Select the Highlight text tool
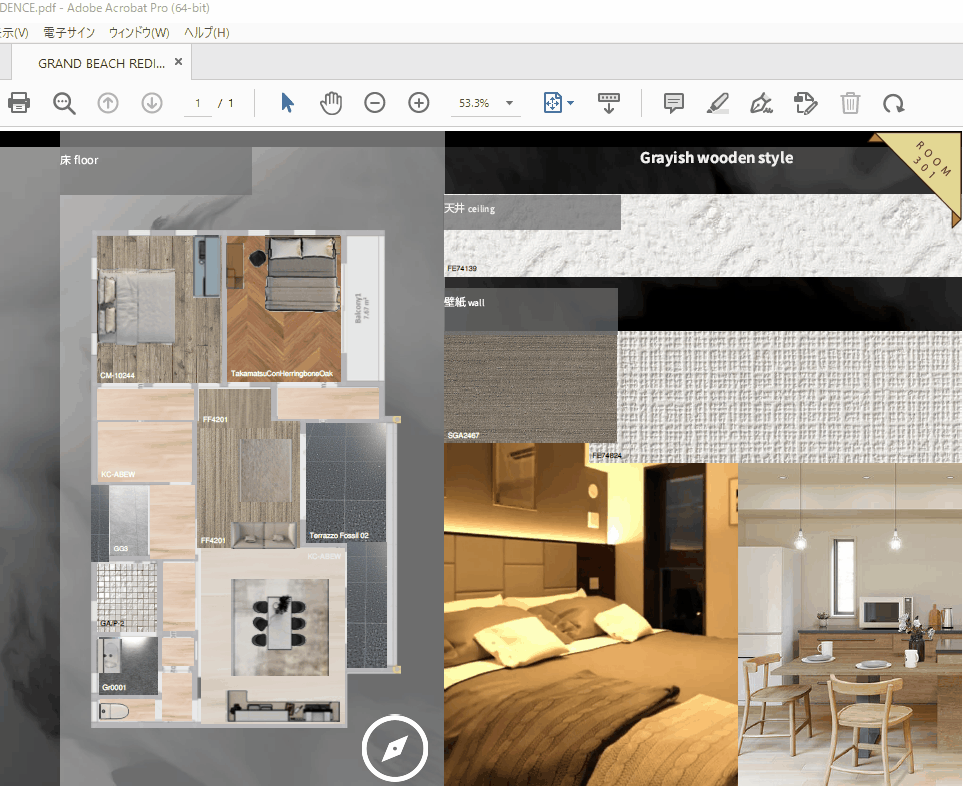The image size is (963, 786). (x=717, y=103)
